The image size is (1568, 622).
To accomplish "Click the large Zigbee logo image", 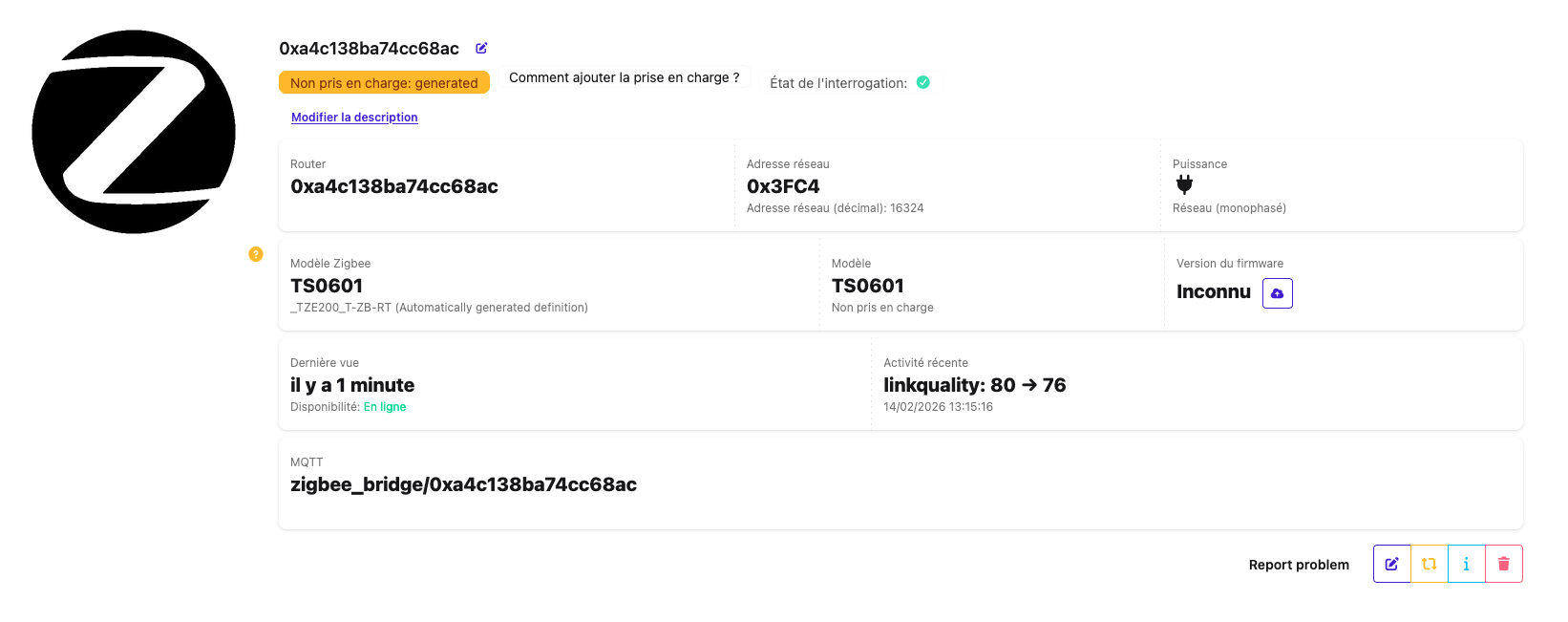I will [134, 132].
